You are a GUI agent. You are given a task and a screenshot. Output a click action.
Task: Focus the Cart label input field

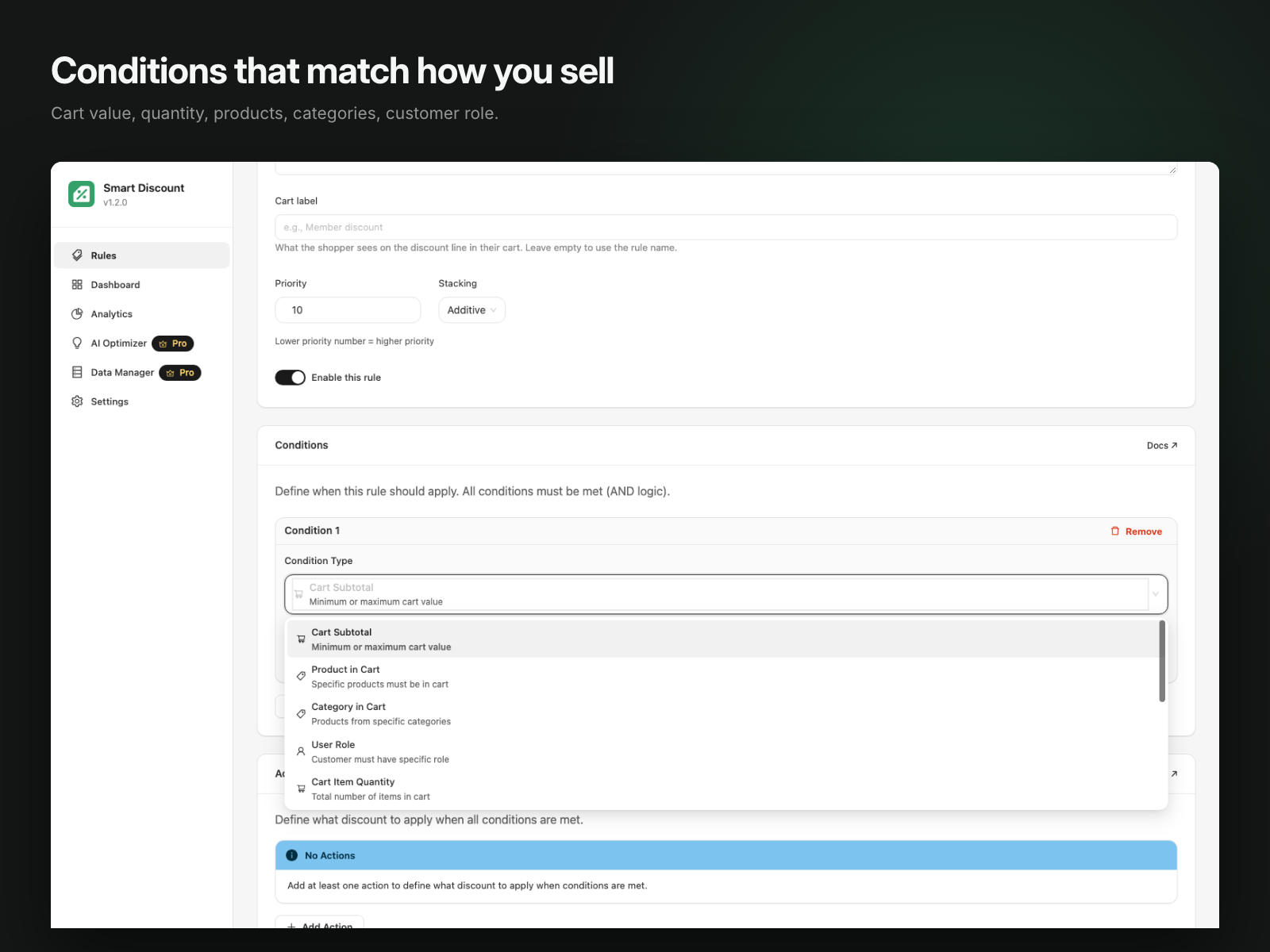tap(725, 227)
